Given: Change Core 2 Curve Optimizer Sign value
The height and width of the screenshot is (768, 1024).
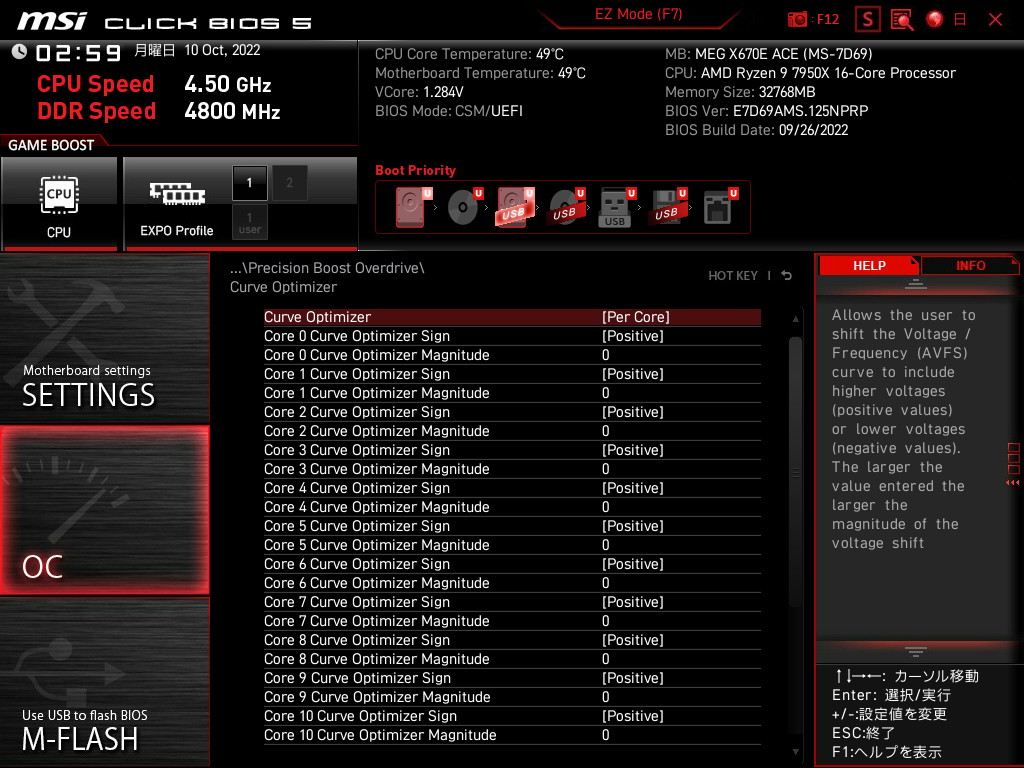Looking at the screenshot, I should [x=632, y=412].
